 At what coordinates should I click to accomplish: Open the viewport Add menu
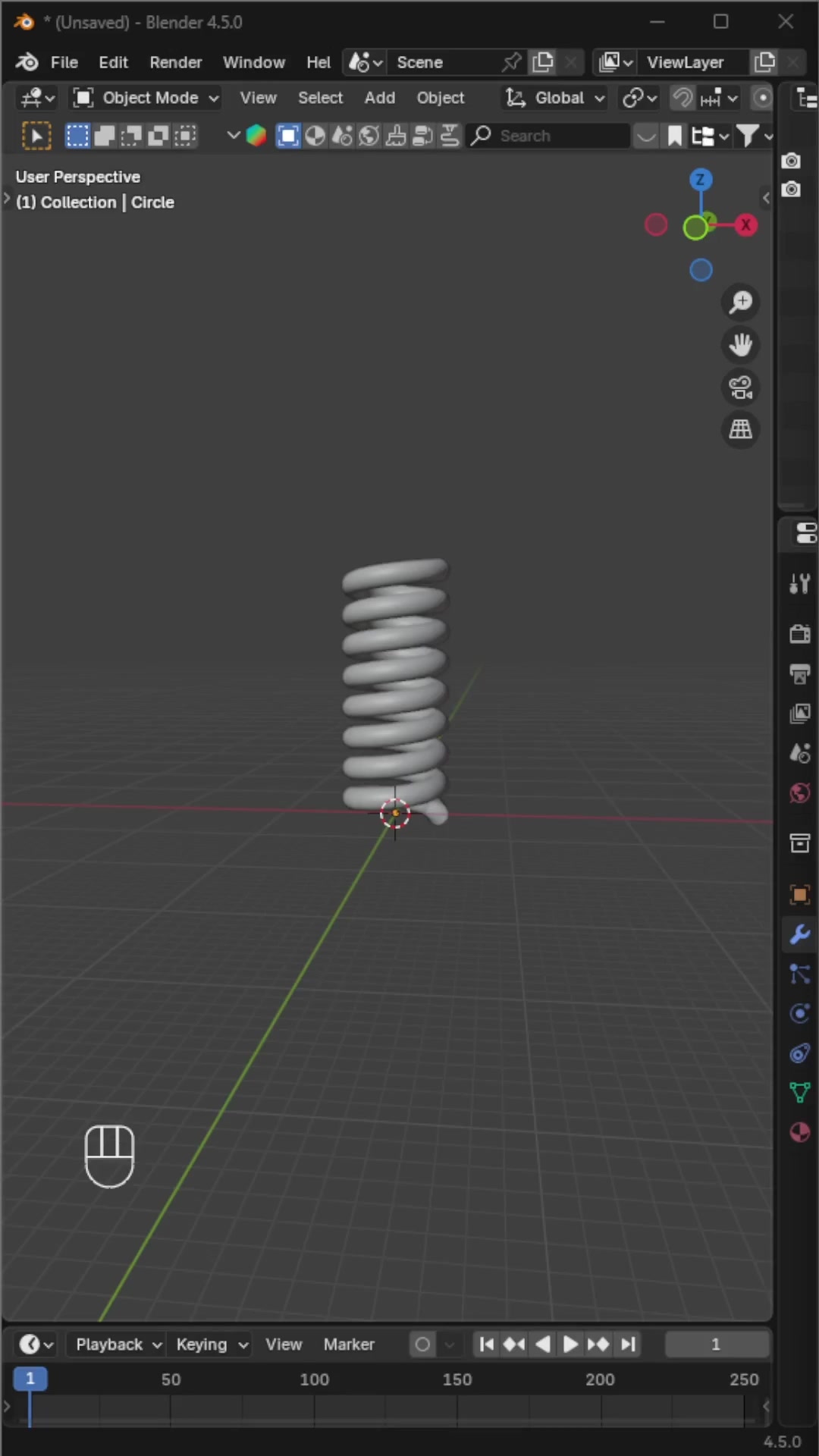coord(379,98)
